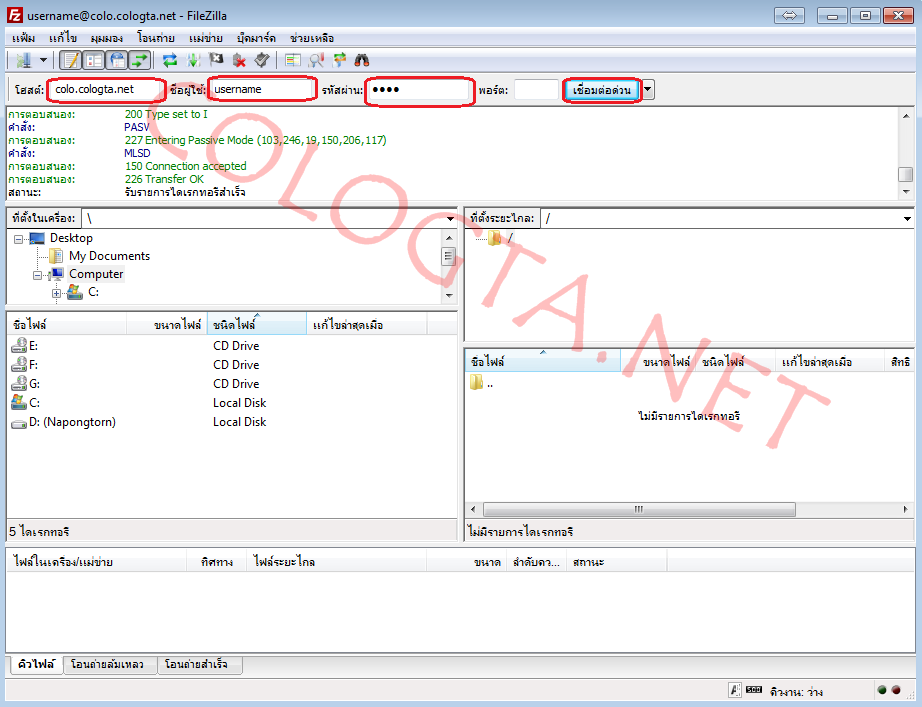Click the refresh file lists icon

pyautogui.click(x=170, y=60)
